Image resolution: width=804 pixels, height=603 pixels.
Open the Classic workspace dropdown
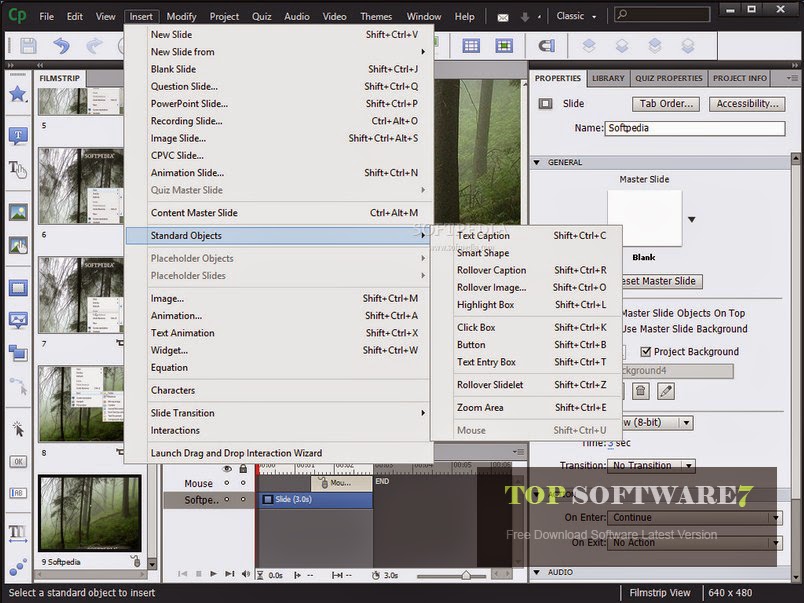click(x=576, y=16)
